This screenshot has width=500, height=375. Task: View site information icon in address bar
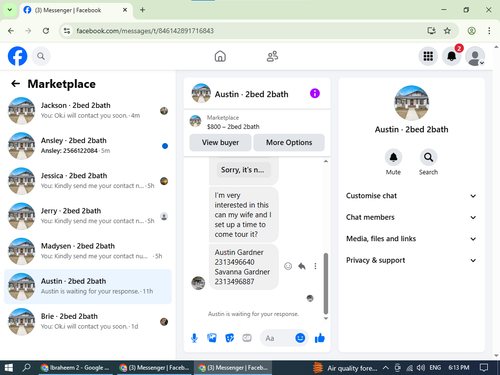(67, 31)
